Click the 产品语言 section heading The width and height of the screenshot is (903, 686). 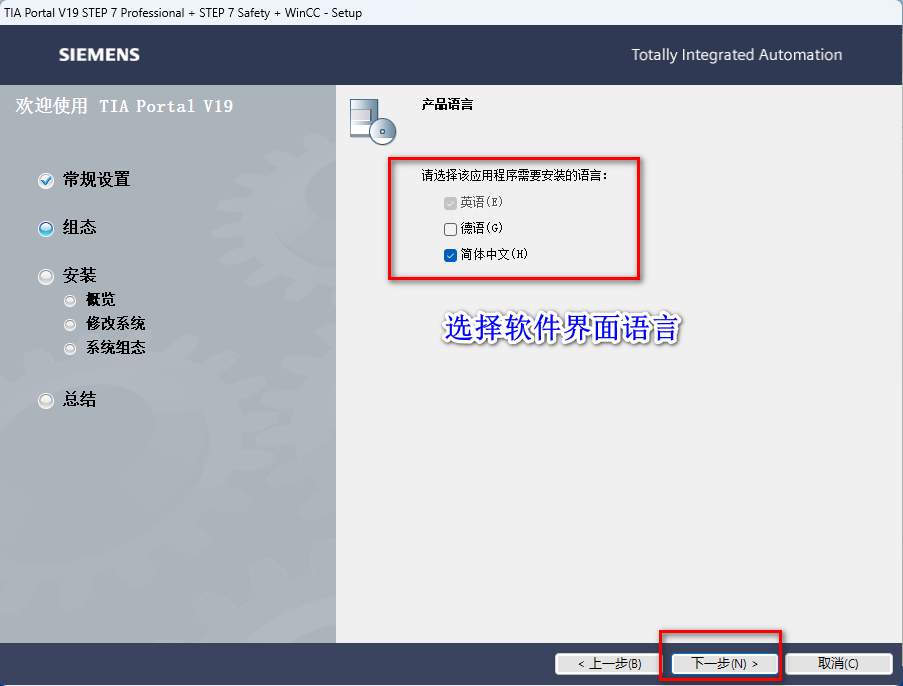point(447,104)
